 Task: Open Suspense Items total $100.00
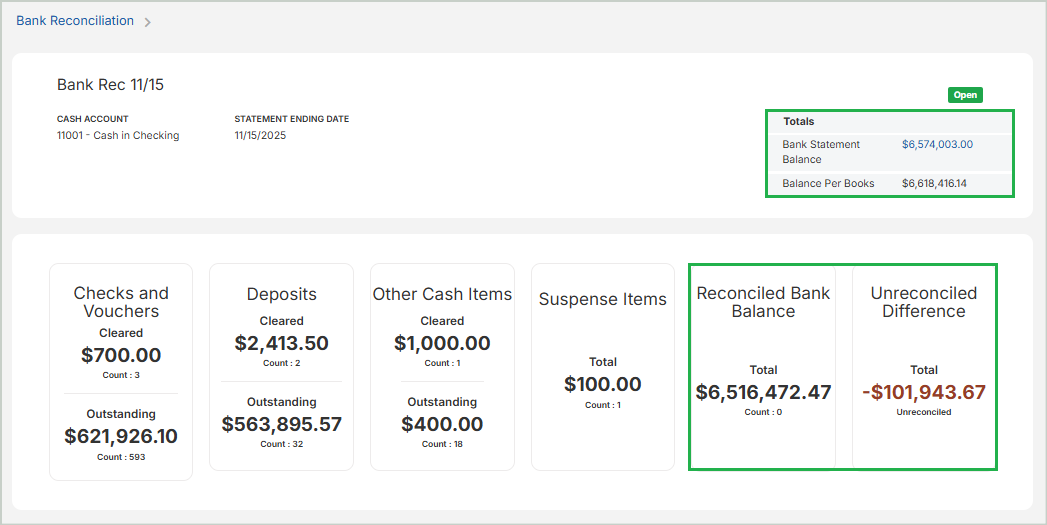[x=602, y=384]
